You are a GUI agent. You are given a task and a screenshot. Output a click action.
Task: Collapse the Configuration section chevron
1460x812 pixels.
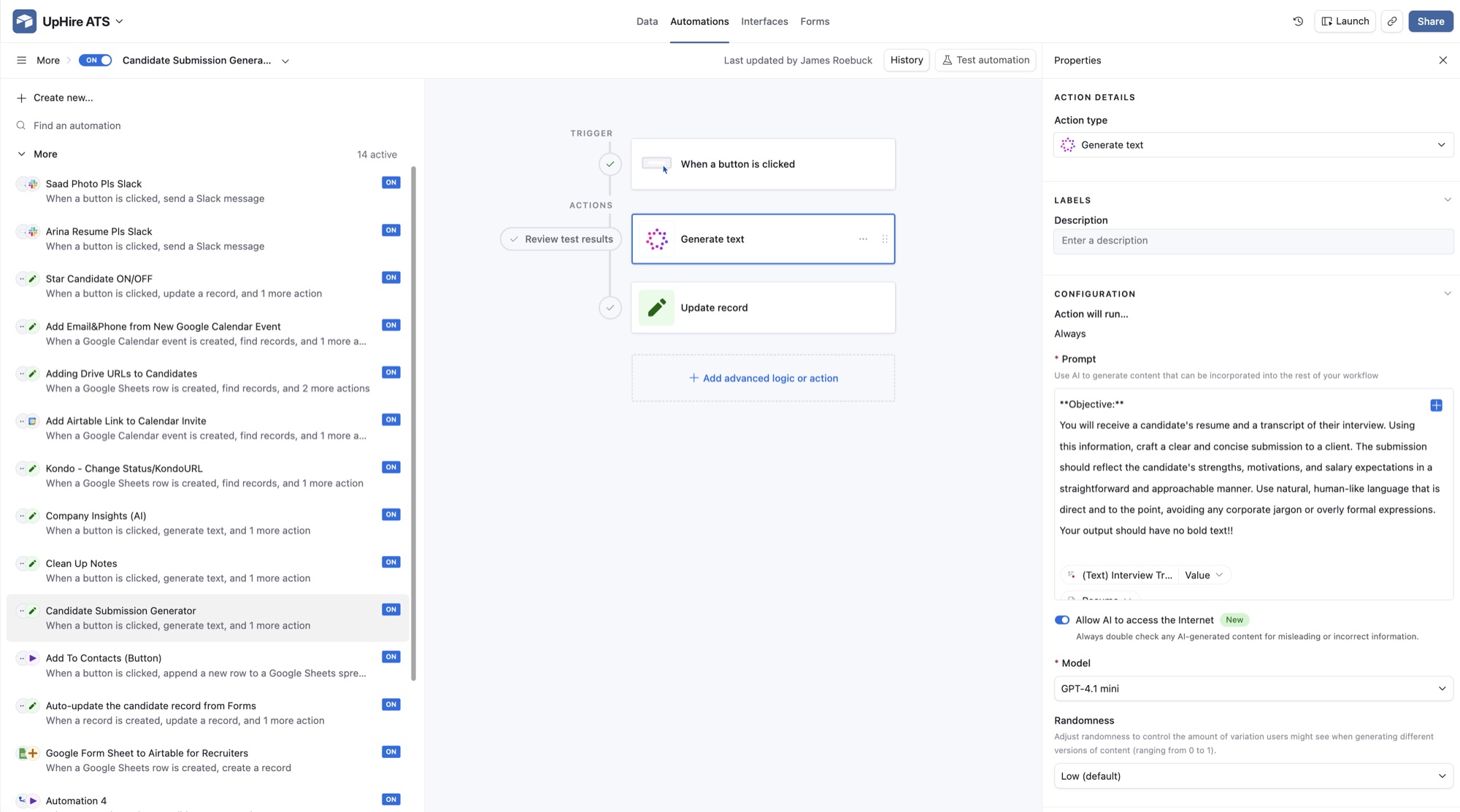[x=1447, y=294]
